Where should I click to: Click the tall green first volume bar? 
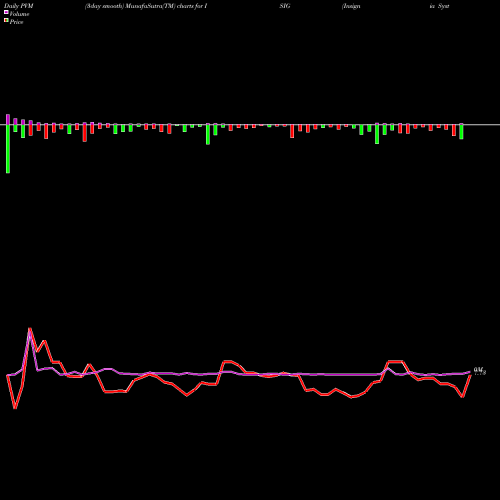(x=8, y=149)
